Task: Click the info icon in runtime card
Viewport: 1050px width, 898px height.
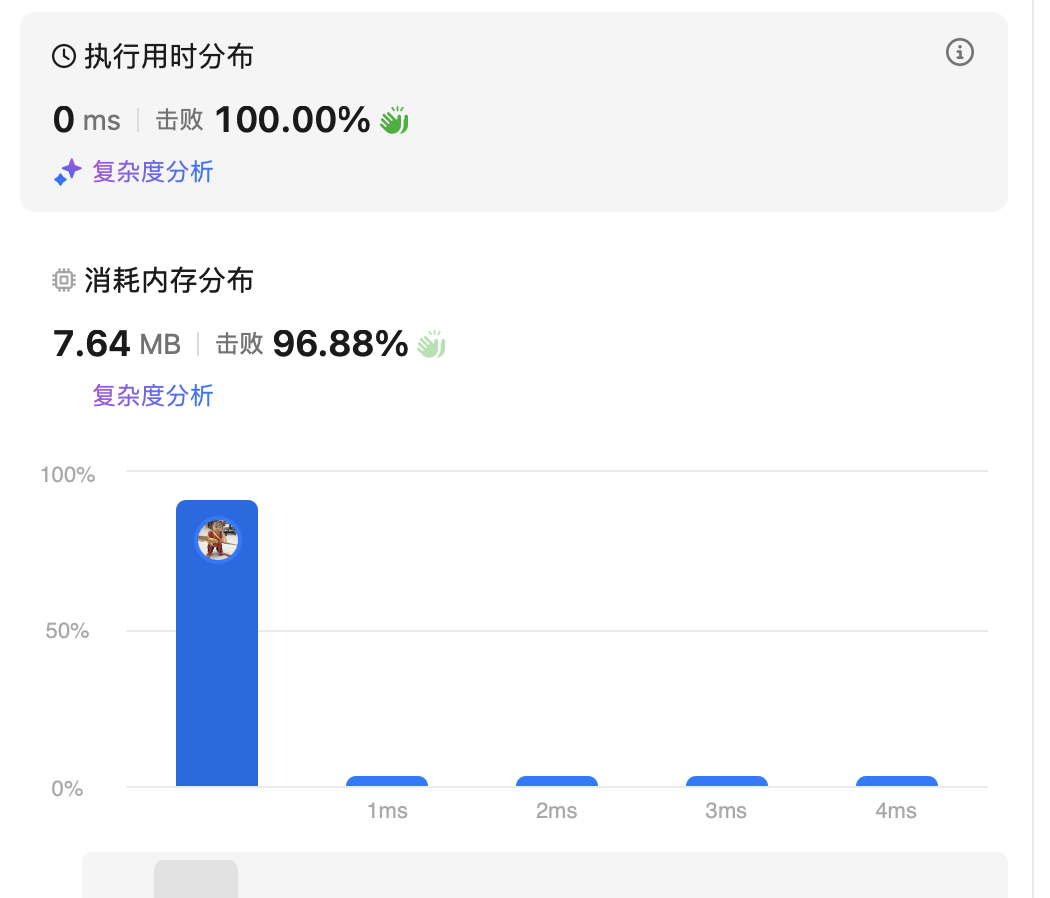Action: [x=959, y=52]
